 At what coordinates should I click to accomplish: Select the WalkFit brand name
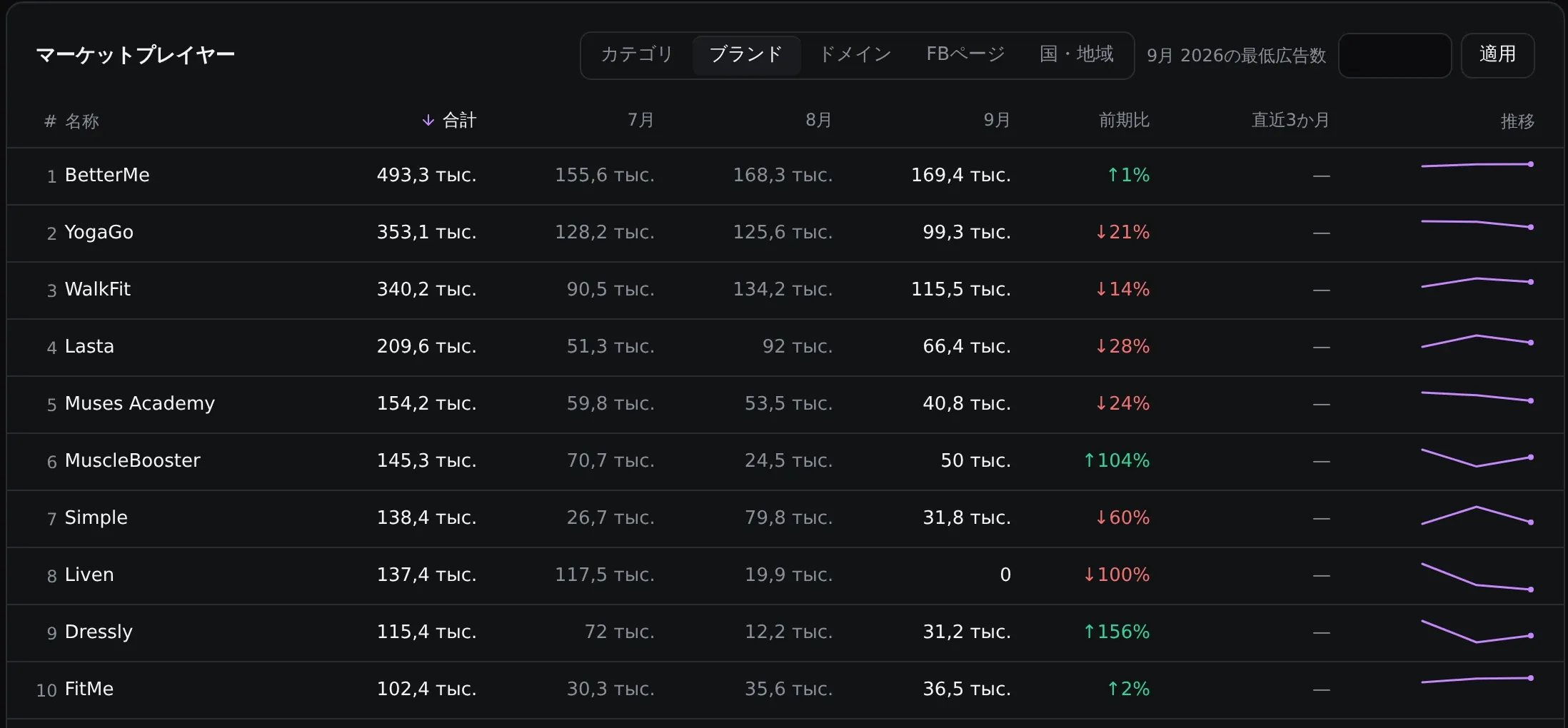[x=98, y=290]
